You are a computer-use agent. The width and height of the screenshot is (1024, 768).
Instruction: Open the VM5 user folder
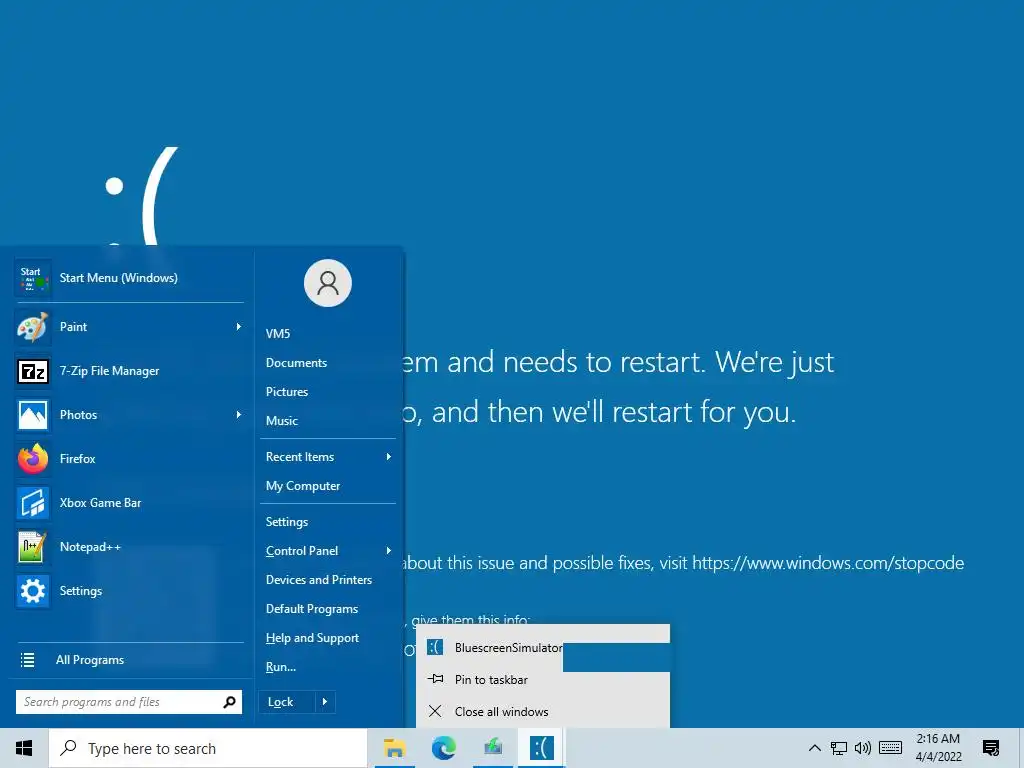[x=278, y=334]
